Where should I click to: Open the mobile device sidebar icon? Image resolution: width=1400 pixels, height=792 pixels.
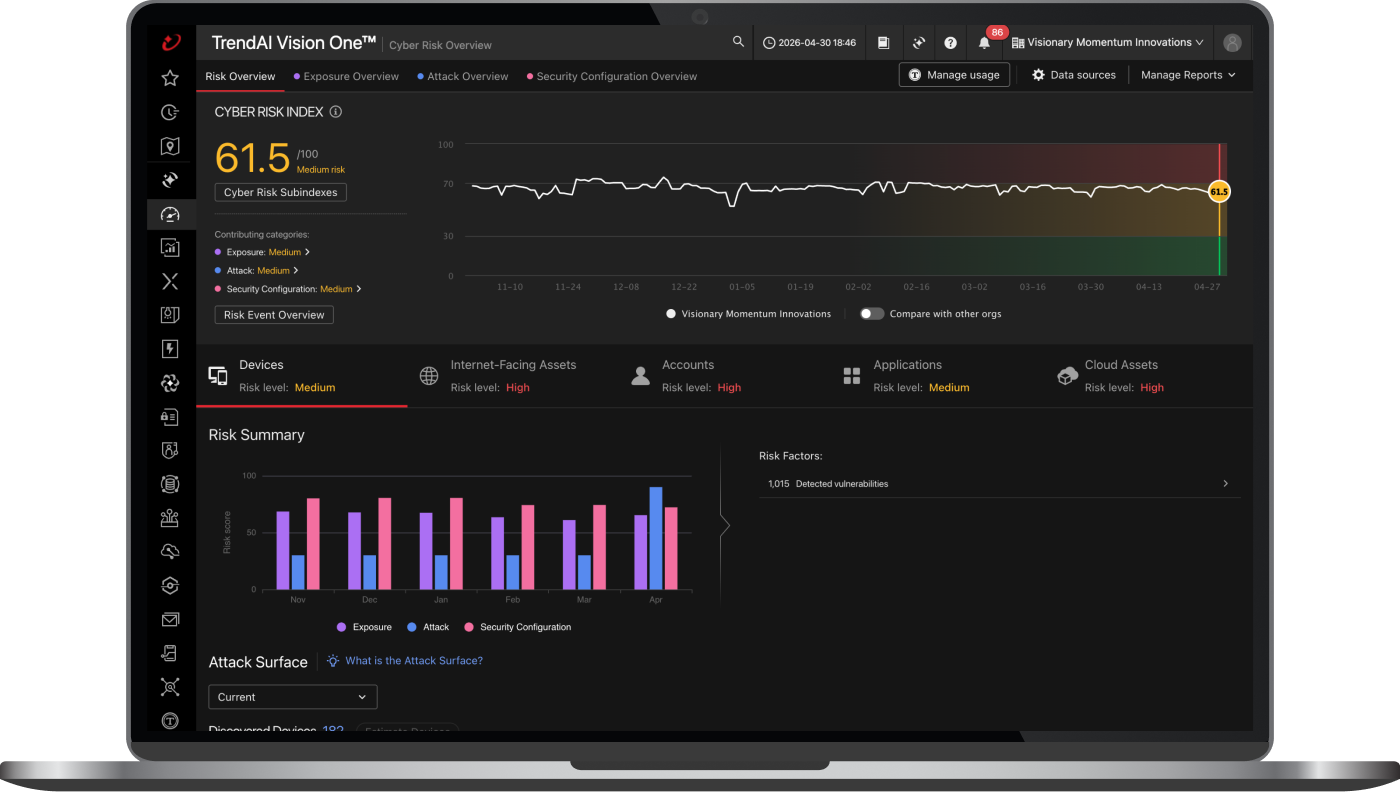(x=170, y=653)
